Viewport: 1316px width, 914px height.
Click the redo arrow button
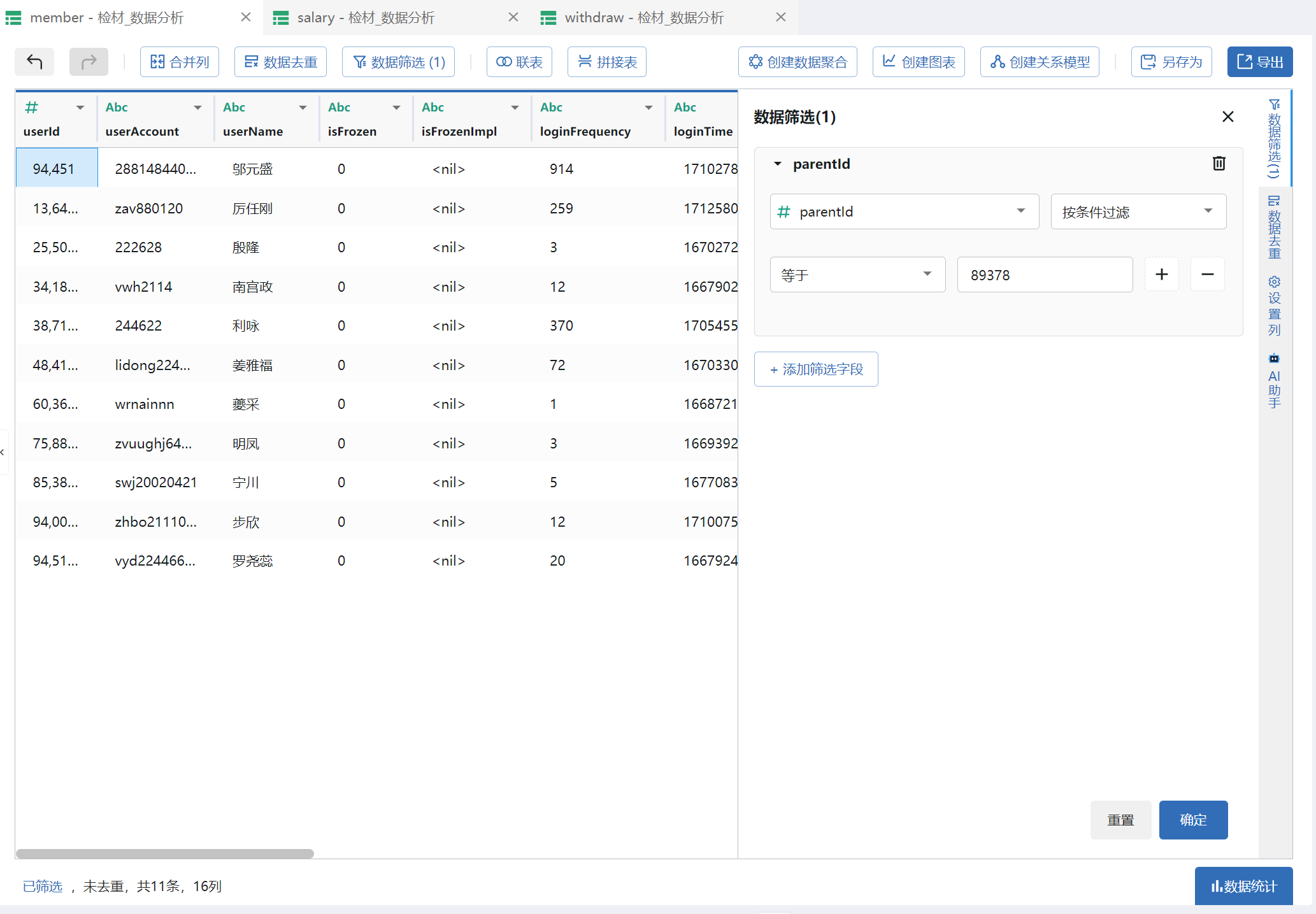(89, 62)
